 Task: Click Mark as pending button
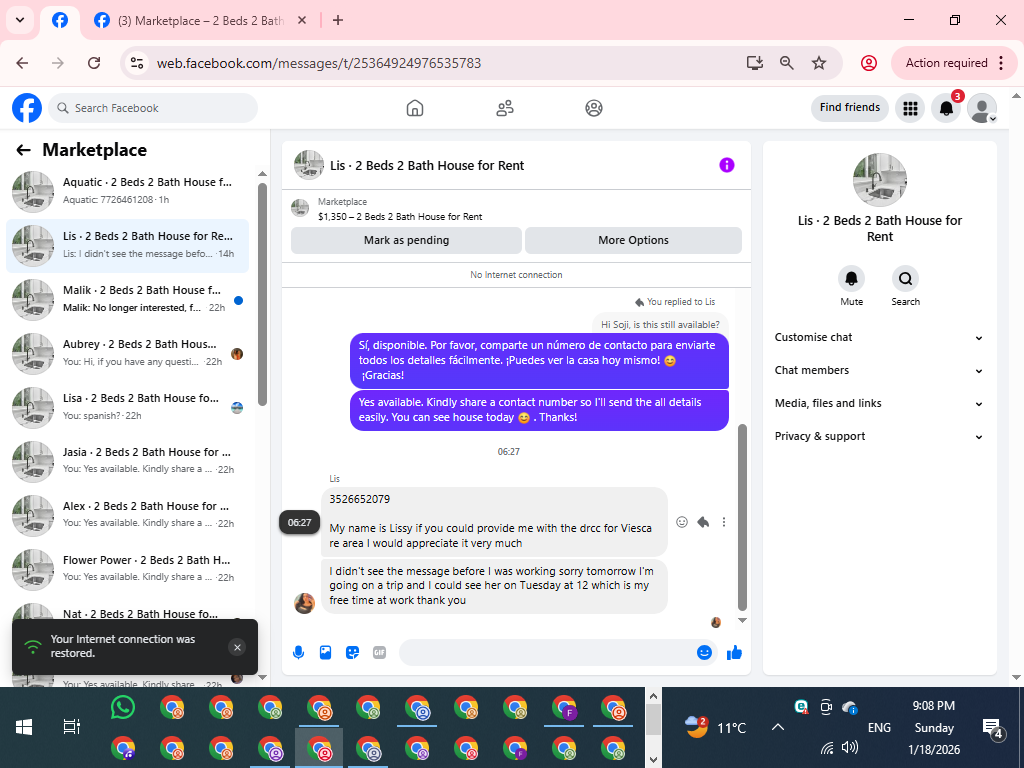[406, 240]
